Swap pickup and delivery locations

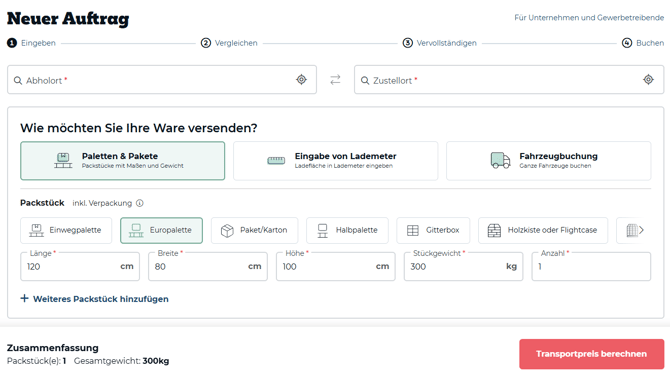pos(335,80)
